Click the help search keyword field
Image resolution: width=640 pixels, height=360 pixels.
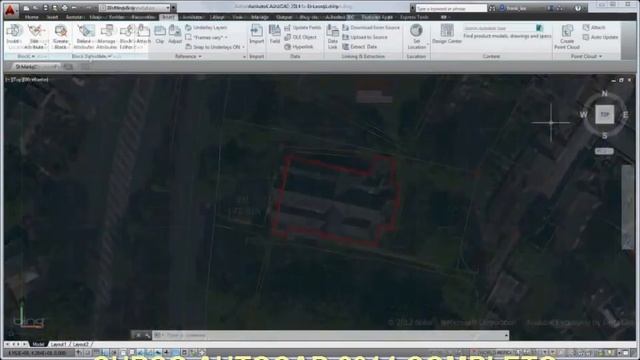pyautogui.click(x=451, y=8)
